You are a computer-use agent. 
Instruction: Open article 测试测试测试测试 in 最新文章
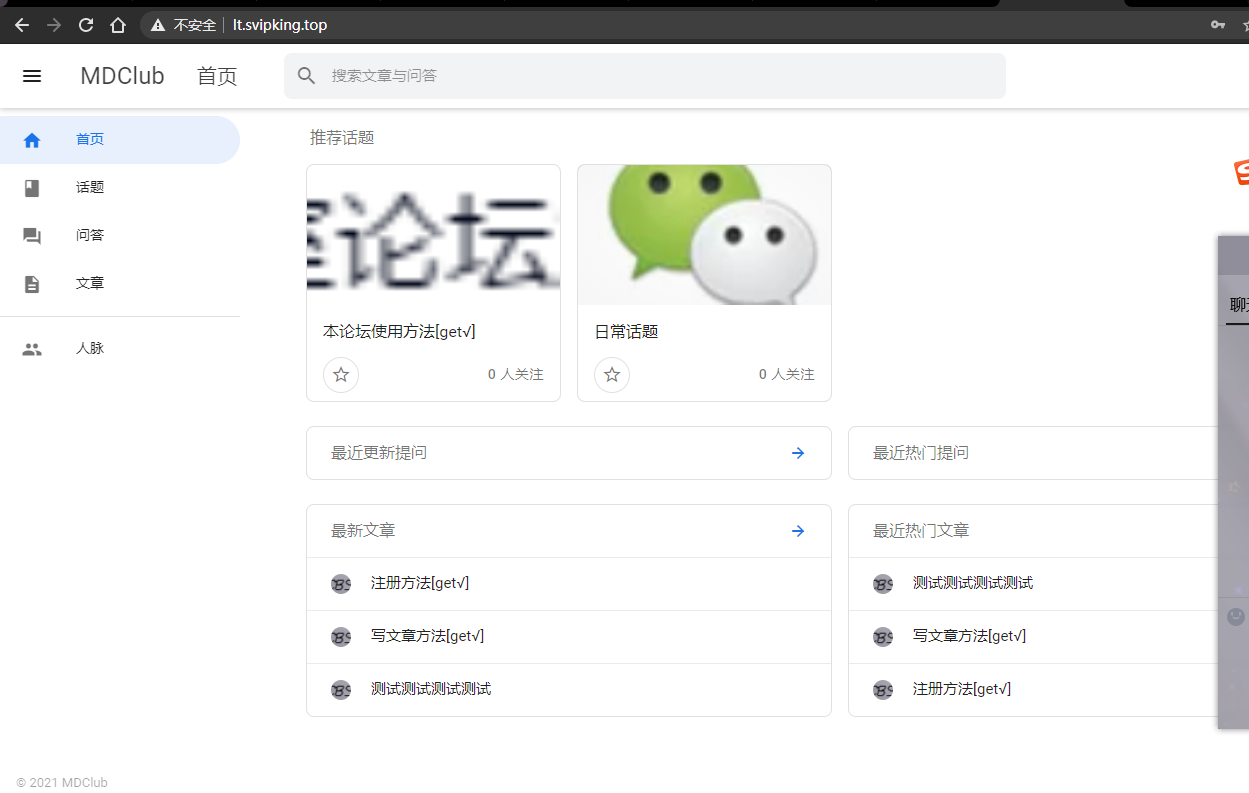point(431,689)
